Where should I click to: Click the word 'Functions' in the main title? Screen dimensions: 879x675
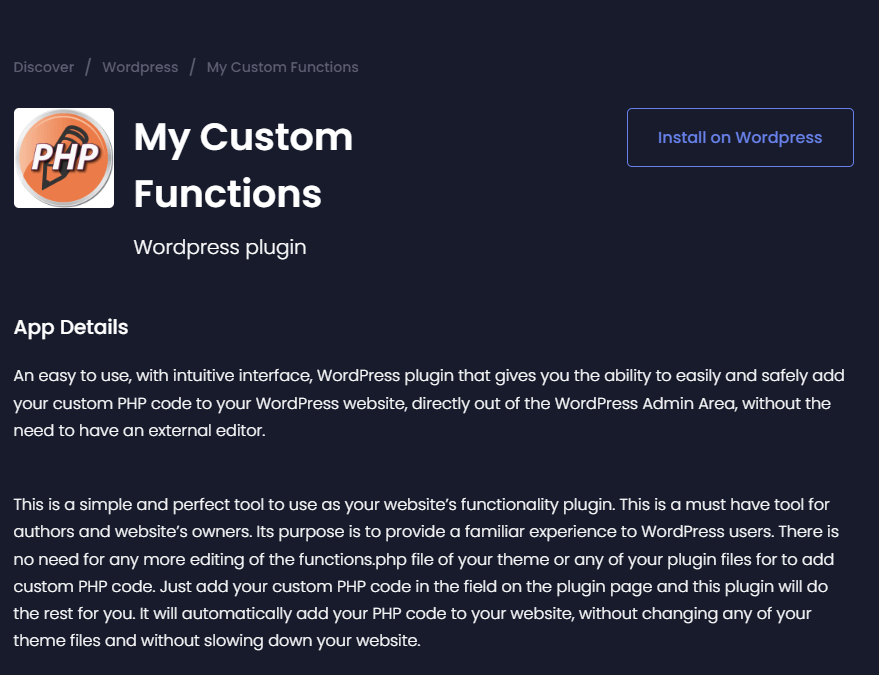[228, 193]
